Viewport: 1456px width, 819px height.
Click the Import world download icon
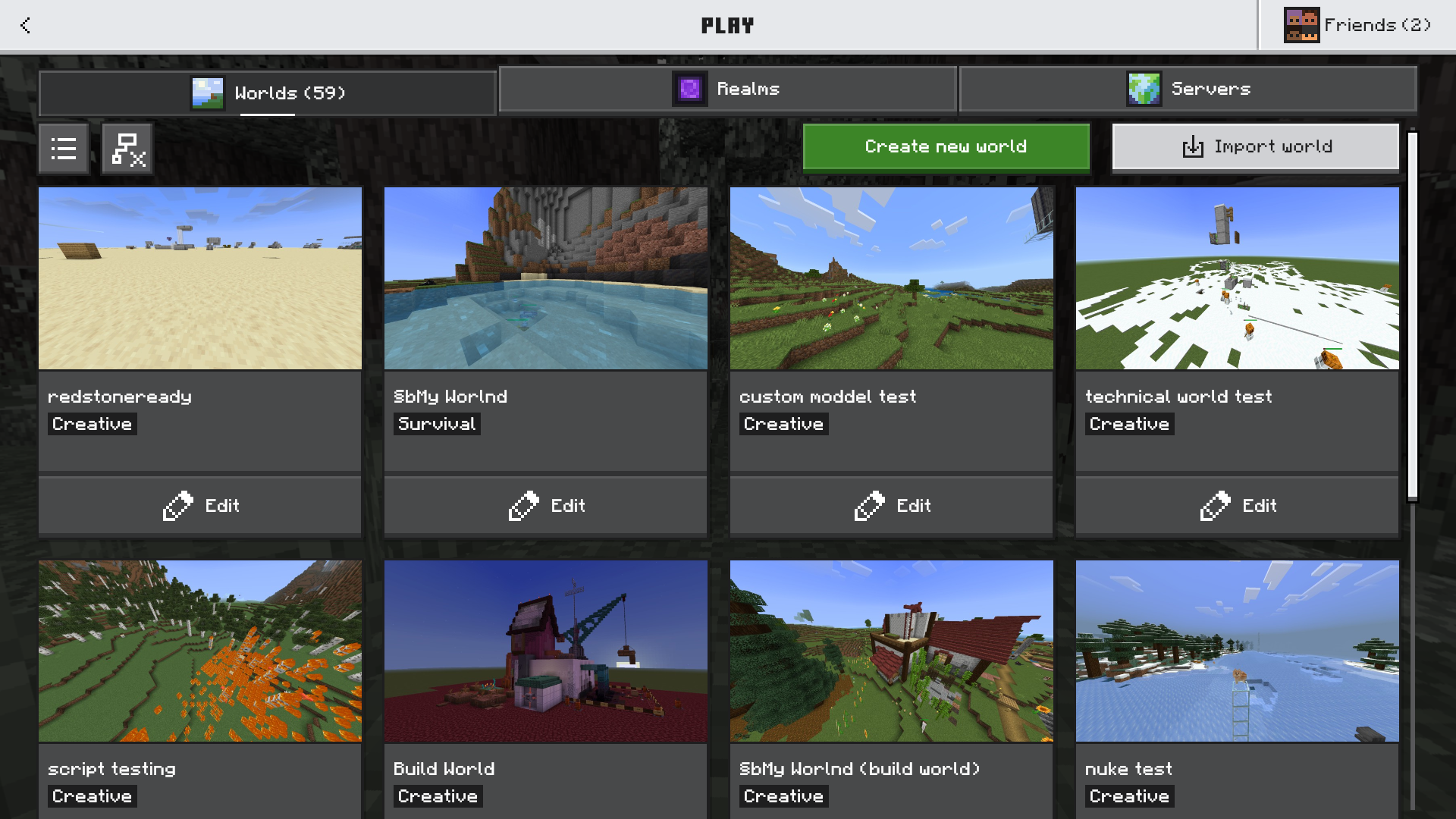pyautogui.click(x=1193, y=147)
